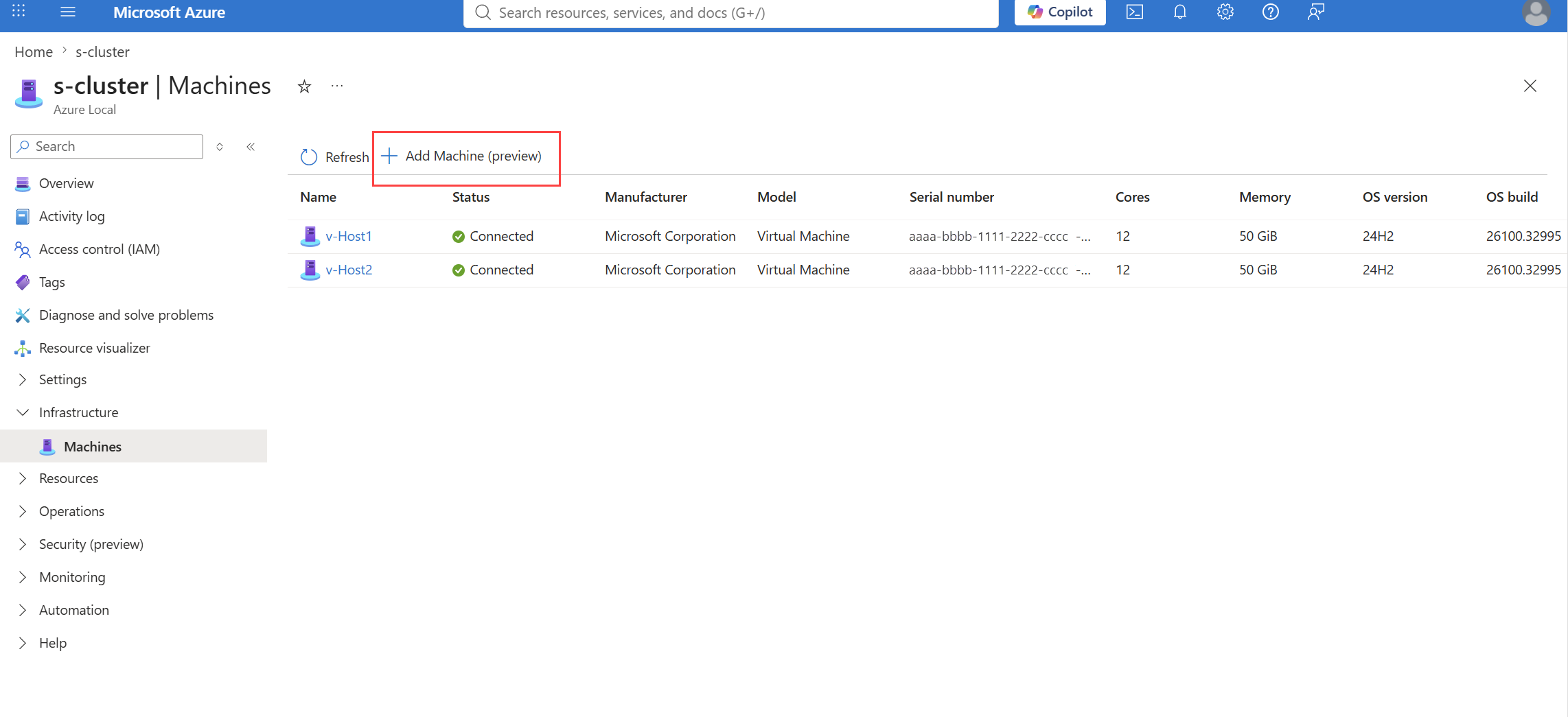Click the Activity log sidebar icon

(x=23, y=216)
